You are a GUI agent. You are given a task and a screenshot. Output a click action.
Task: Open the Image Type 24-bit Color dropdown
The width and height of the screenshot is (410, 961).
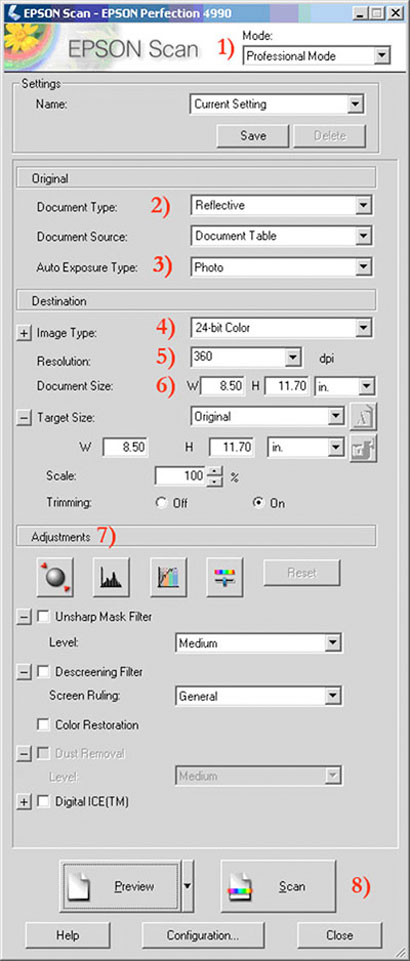tap(281, 328)
